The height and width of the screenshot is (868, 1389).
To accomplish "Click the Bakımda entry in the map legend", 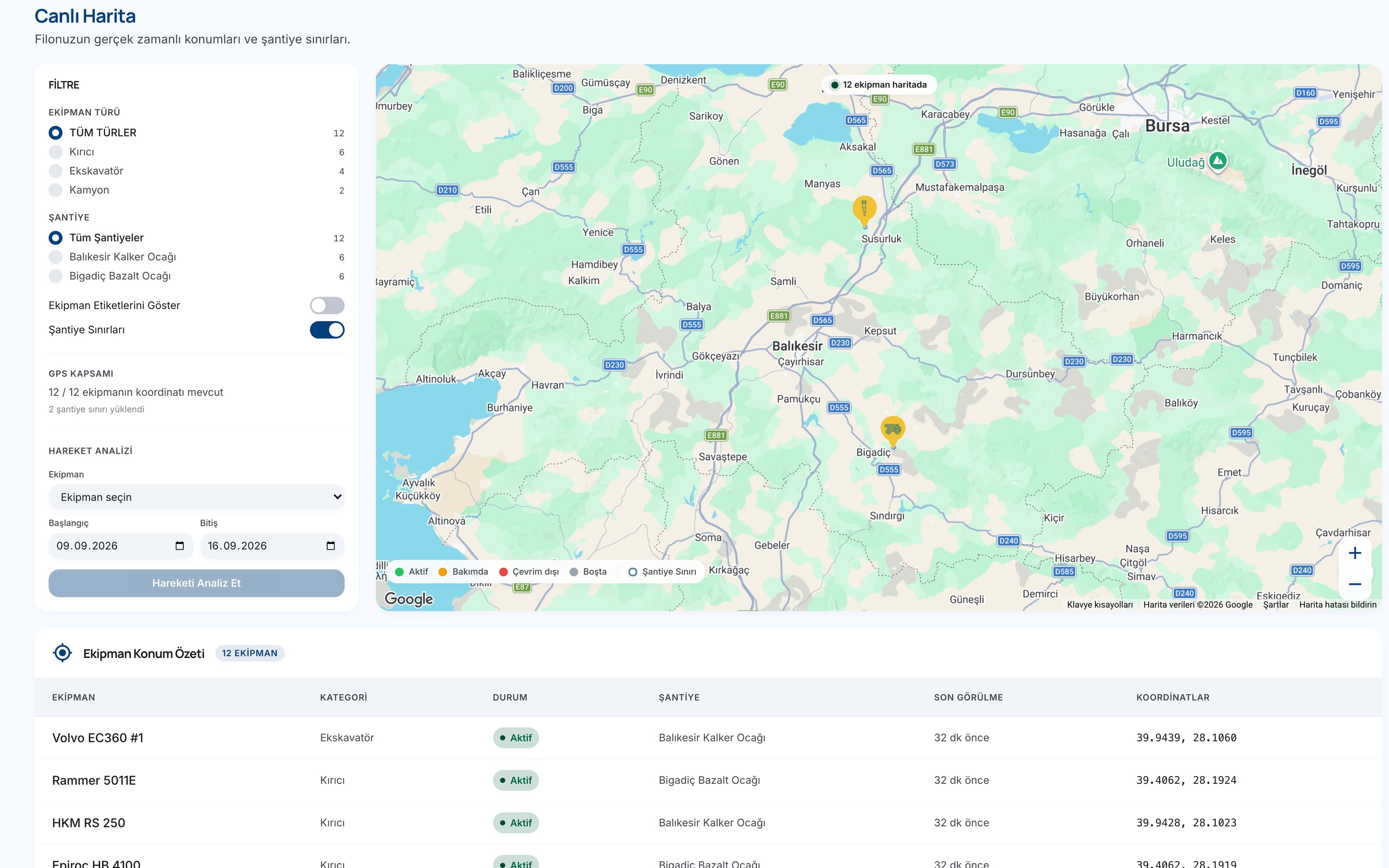I will click(x=463, y=572).
